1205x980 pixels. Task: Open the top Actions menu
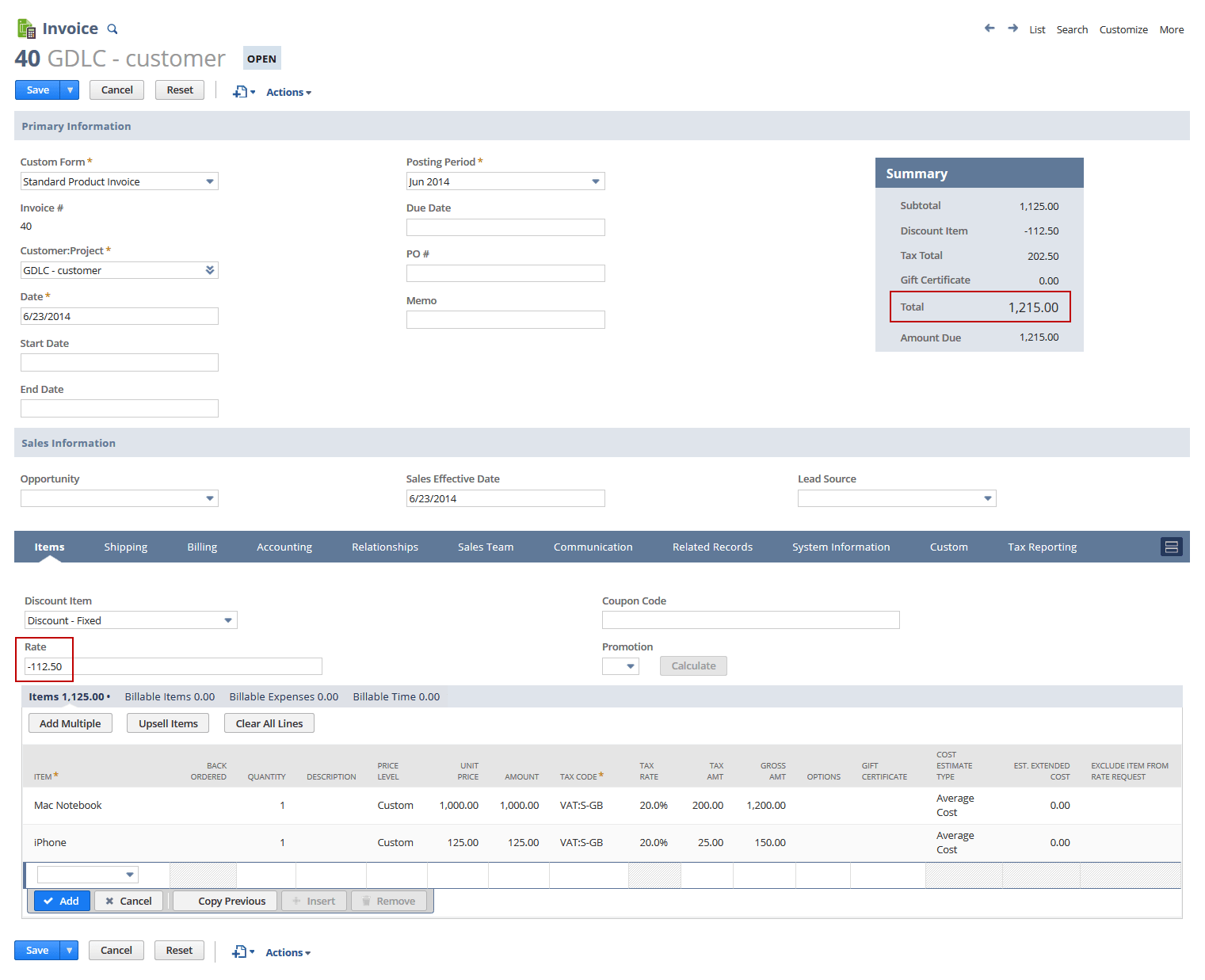tap(288, 93)
